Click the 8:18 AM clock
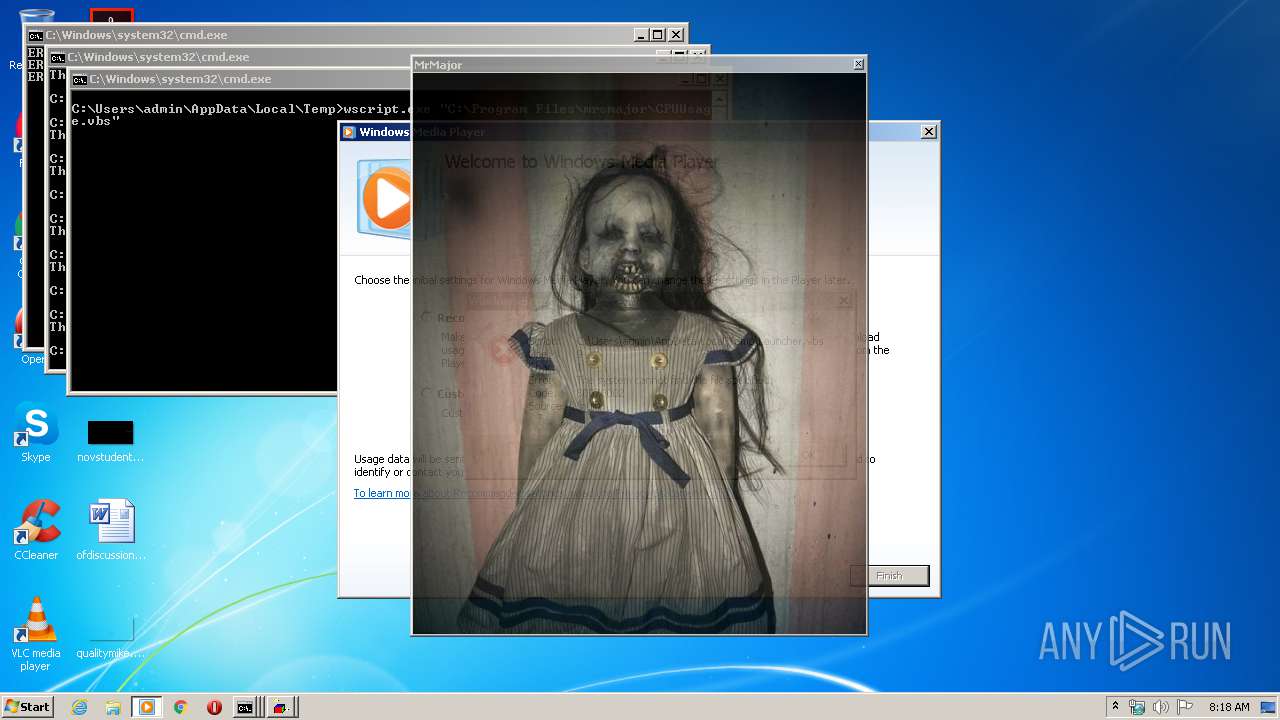This screenshot has height=720, width=1280. tap(1229, 707)
